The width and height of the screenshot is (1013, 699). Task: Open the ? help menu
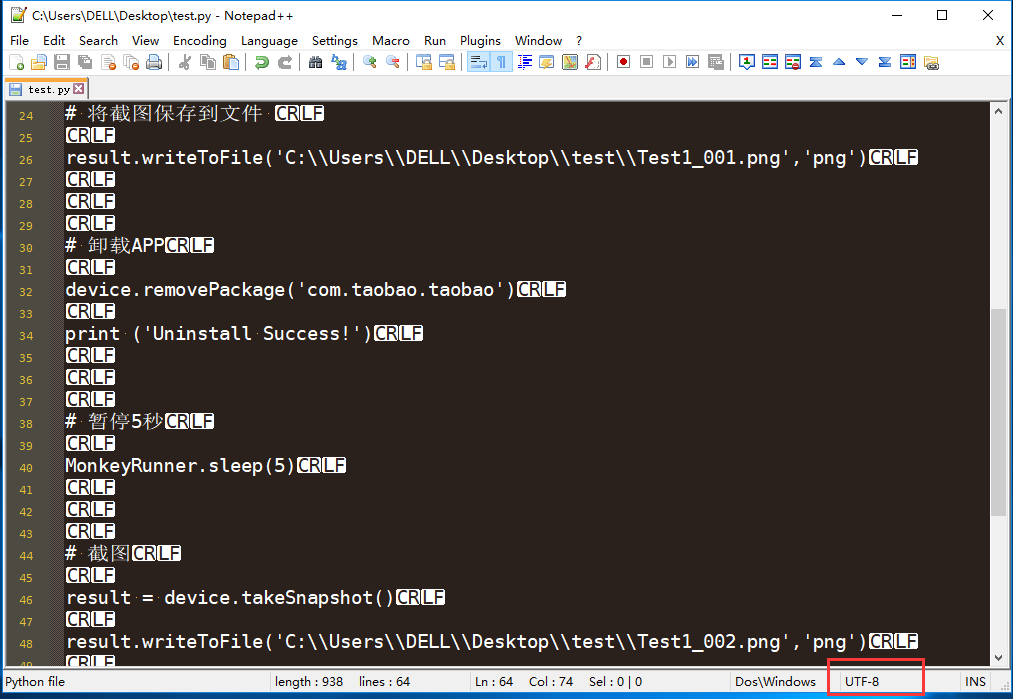[x=580, y=41]
